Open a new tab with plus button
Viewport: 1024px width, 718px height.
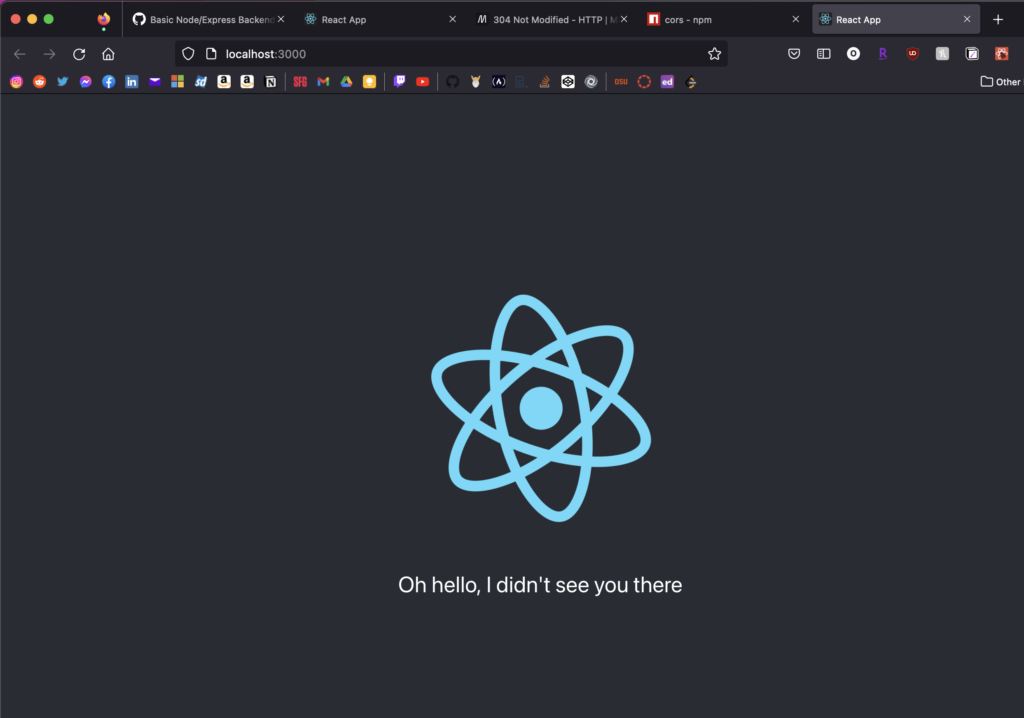[x=998, y=20]
